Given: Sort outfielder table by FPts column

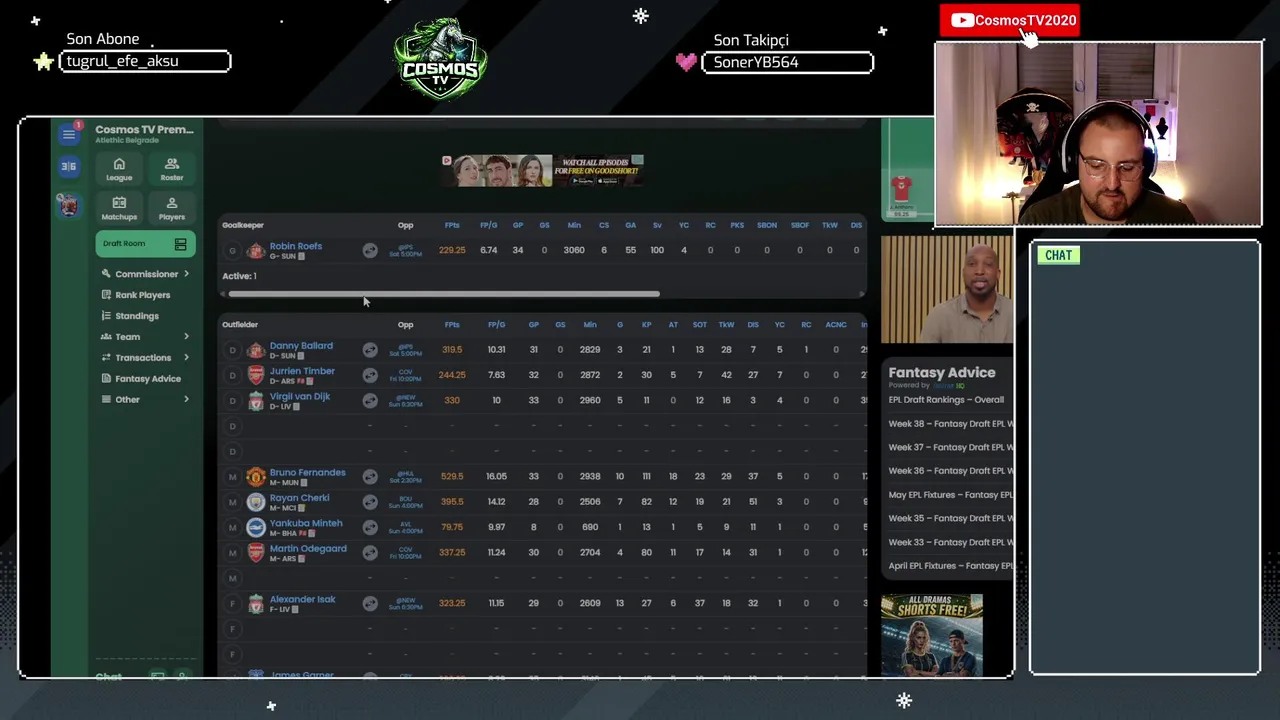Looking at the screenshot, I should (x=452, y=325).
